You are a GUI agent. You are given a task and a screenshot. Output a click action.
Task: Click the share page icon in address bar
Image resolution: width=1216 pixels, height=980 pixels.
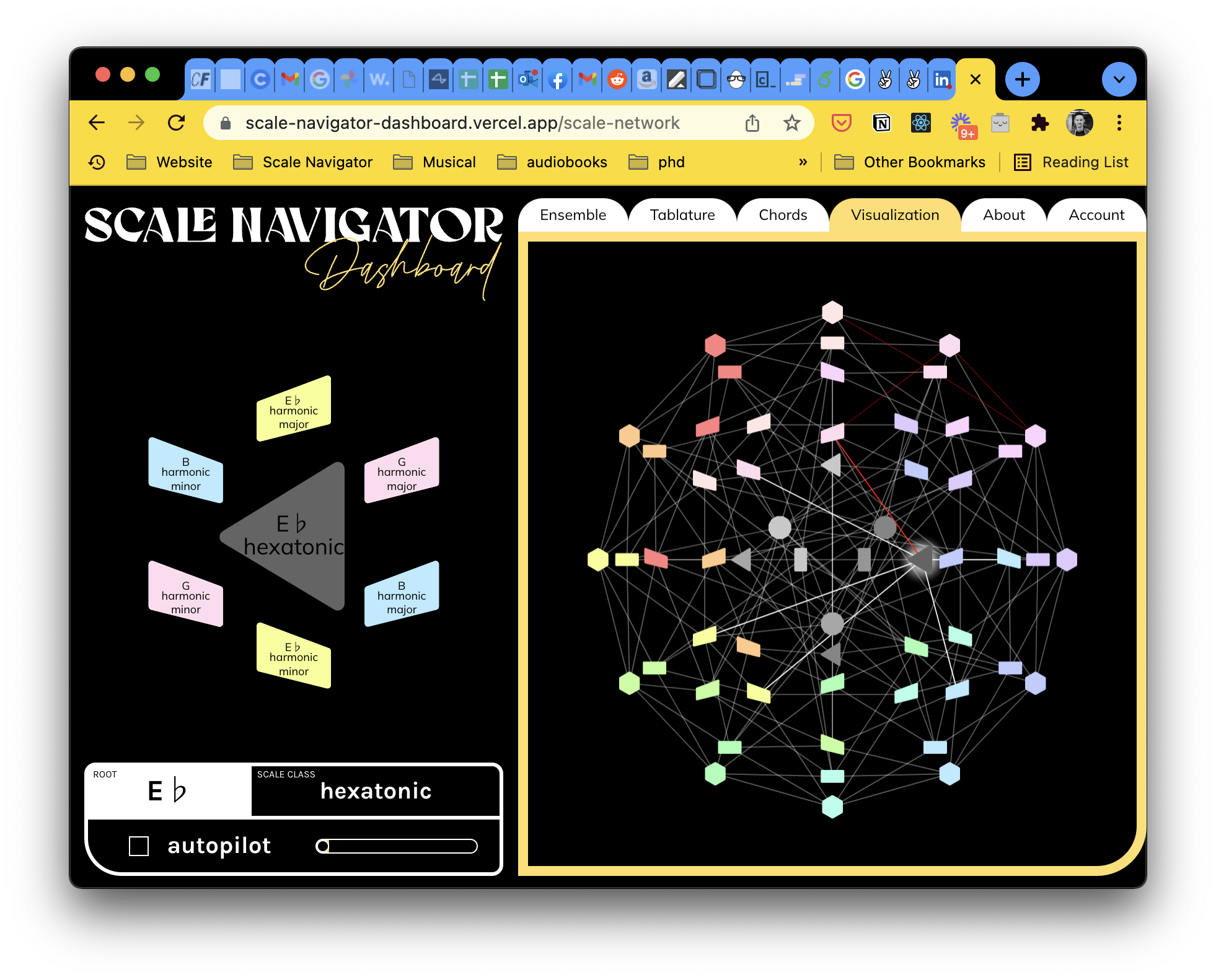pyautogui.click(x=752, y=123)
